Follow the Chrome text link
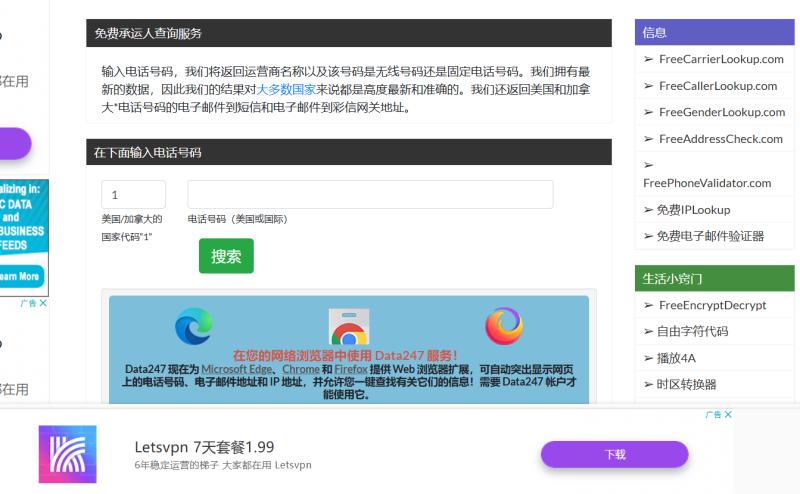800x494 pixels. pyautogui.click(x=301, y=369)
